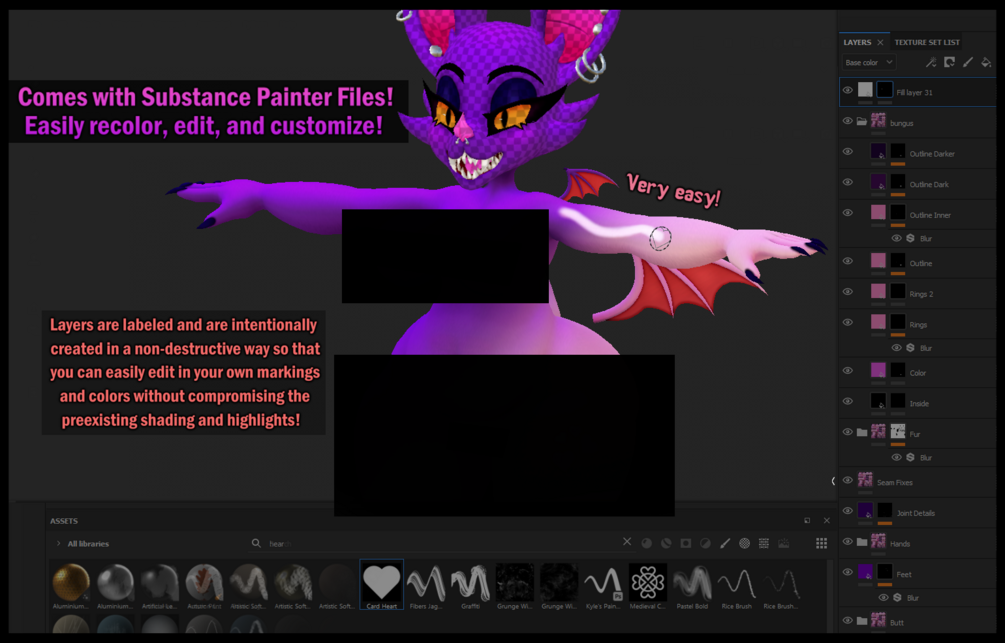Collapse the side panel arrow beside Seam Fixes
1005x643 pixels.
pos(833,481)
